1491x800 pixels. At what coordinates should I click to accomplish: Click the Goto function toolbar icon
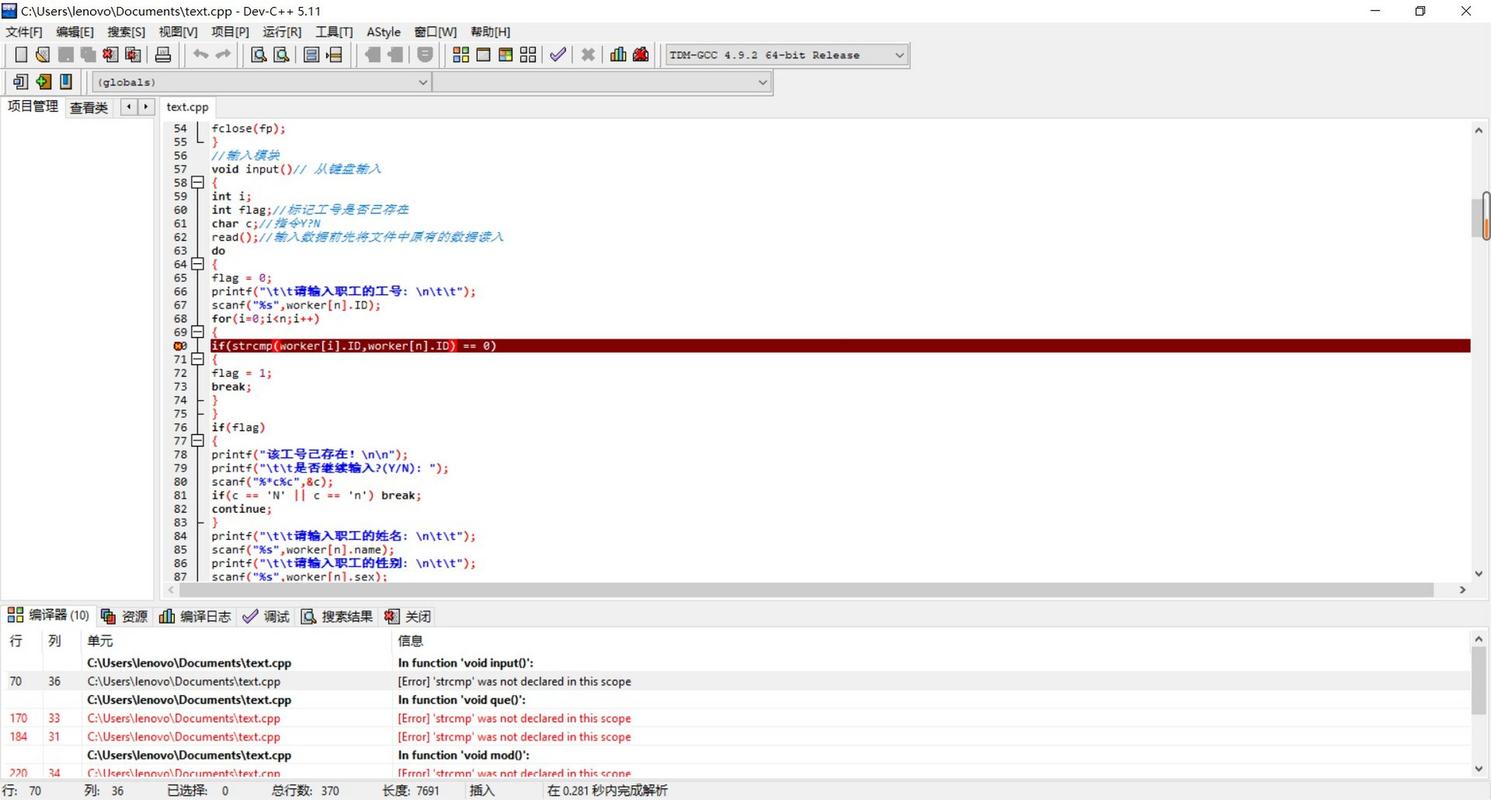pos(311,55)
